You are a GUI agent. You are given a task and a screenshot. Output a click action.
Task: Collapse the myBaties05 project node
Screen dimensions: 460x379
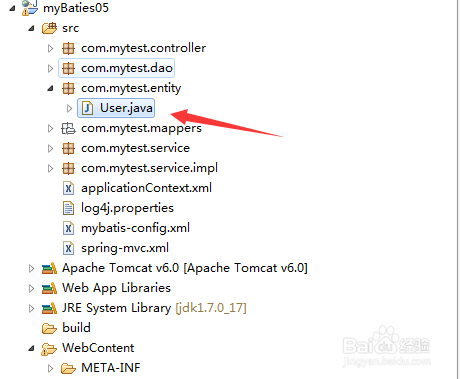[12, 9]
